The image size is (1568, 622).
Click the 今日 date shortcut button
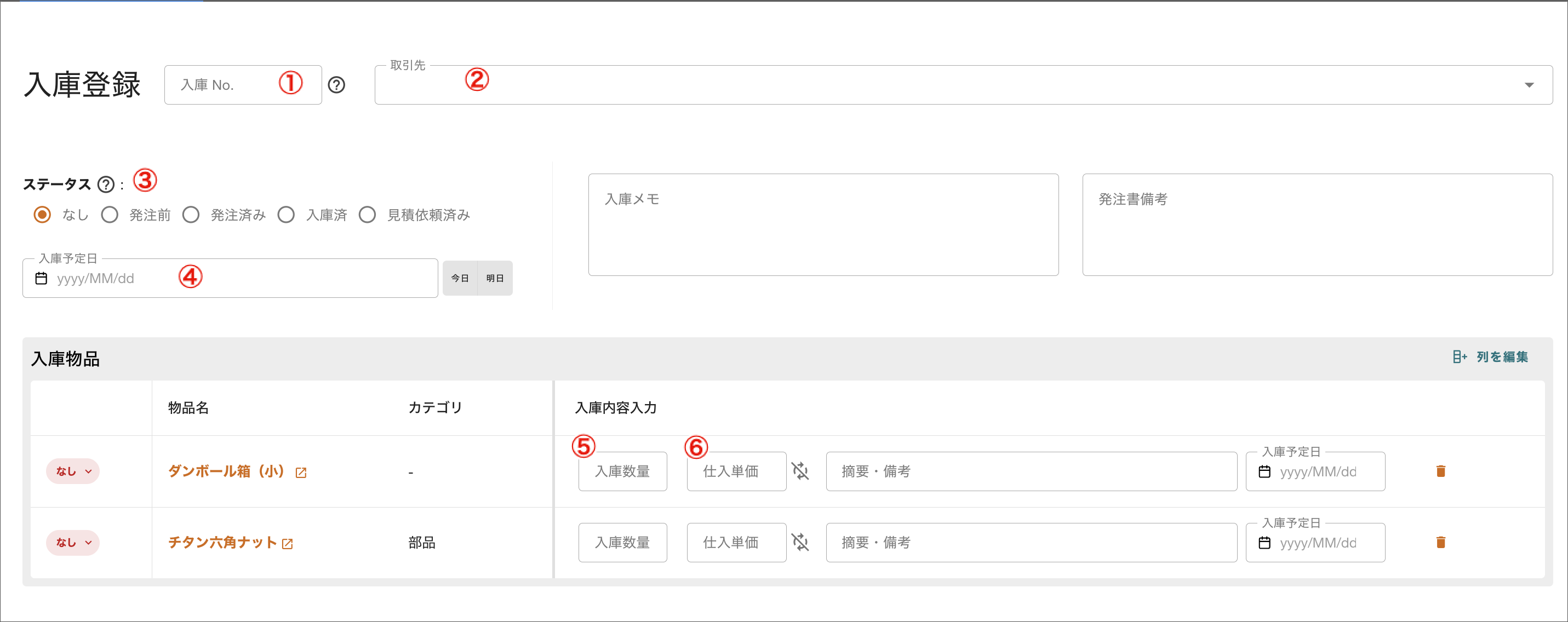(x=460, y=278)
